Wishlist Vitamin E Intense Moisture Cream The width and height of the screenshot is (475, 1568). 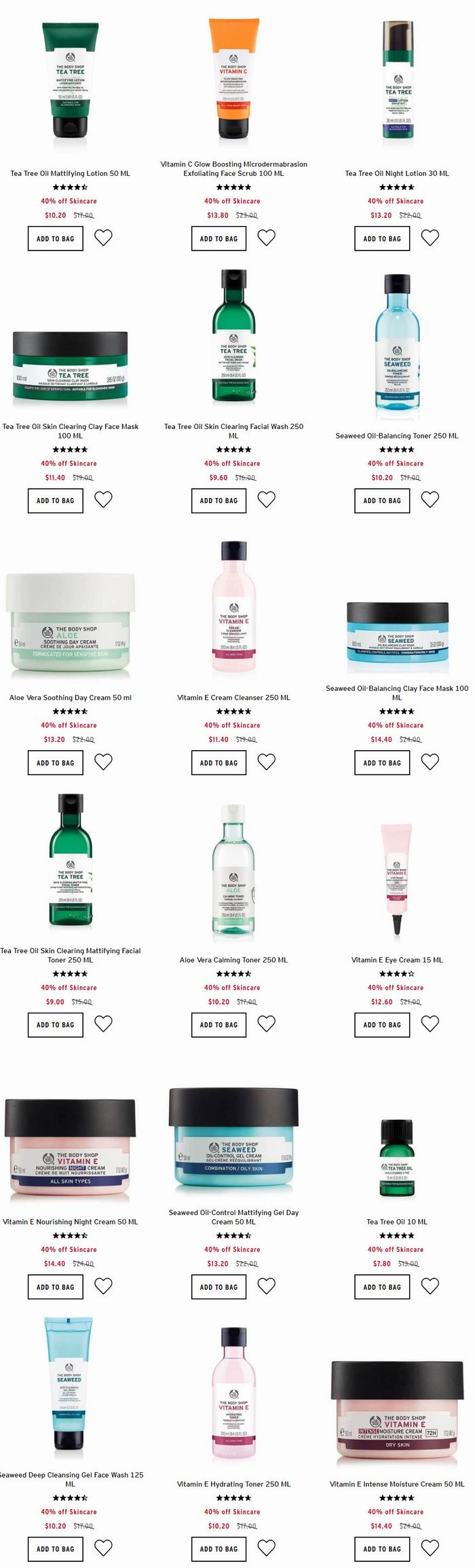[x=430, y=1548]
